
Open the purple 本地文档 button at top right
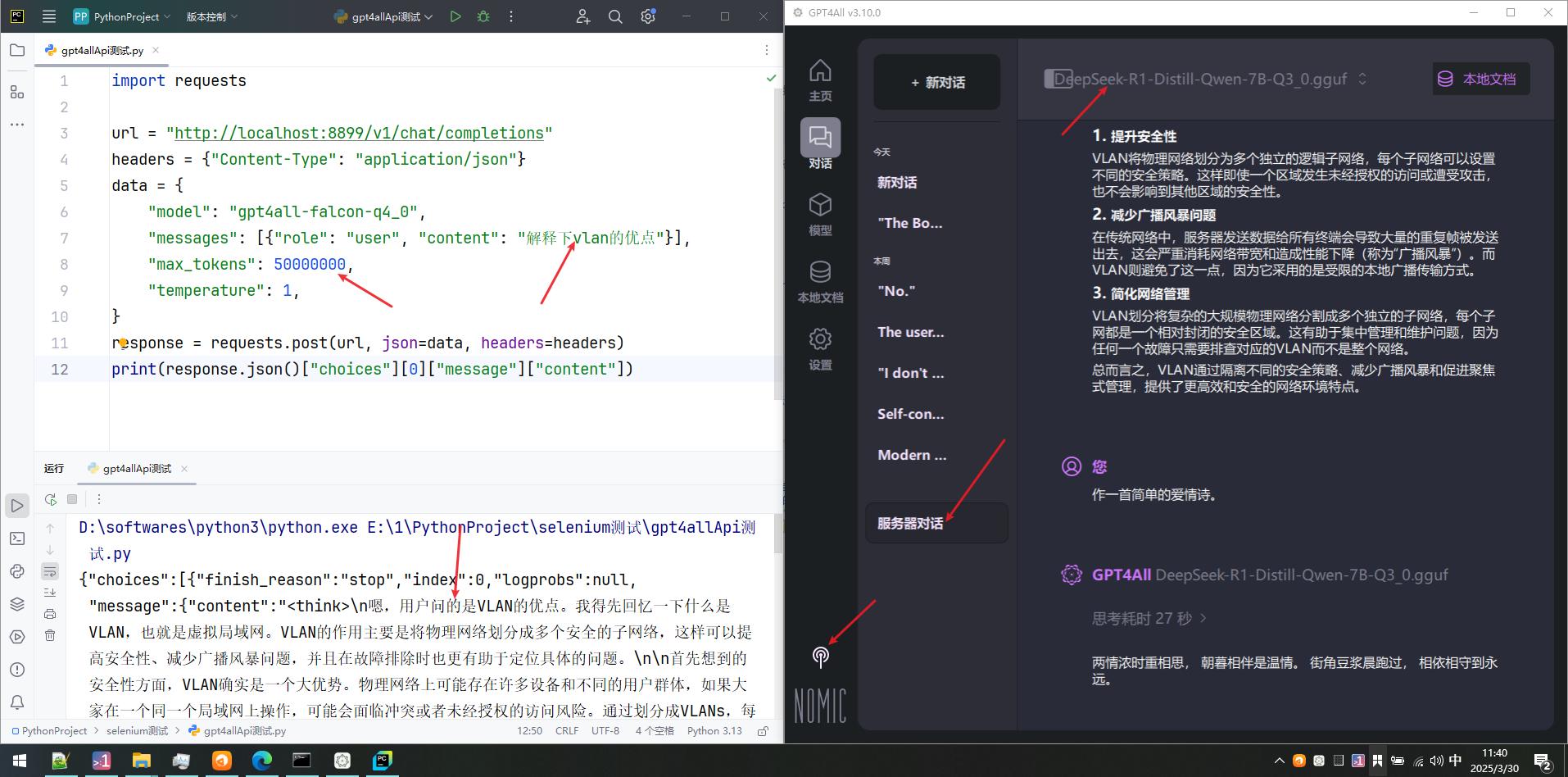pos(1481,79)
